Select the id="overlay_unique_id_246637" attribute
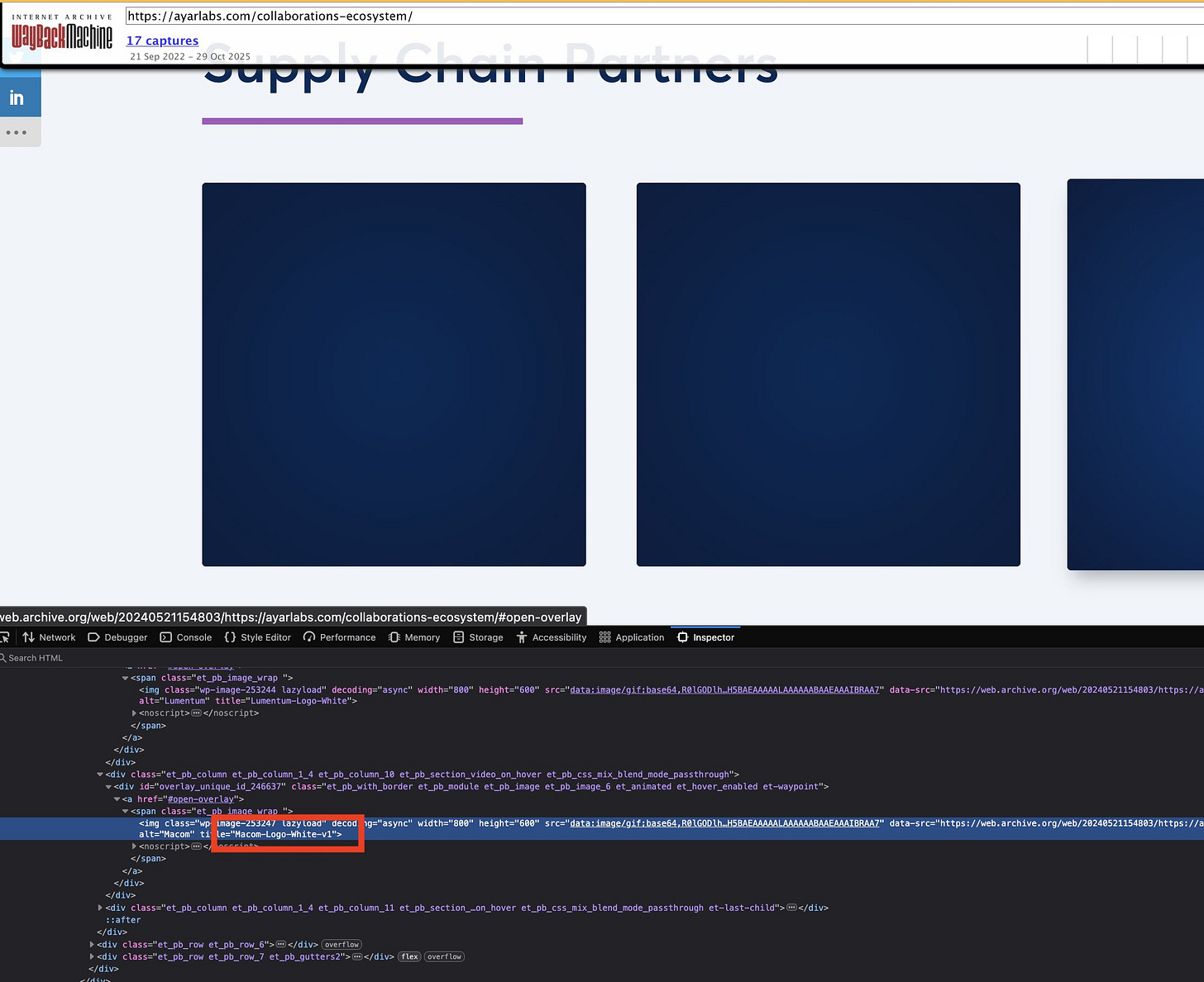Viewport: 1204px width, 982px height. pos(212,787)
